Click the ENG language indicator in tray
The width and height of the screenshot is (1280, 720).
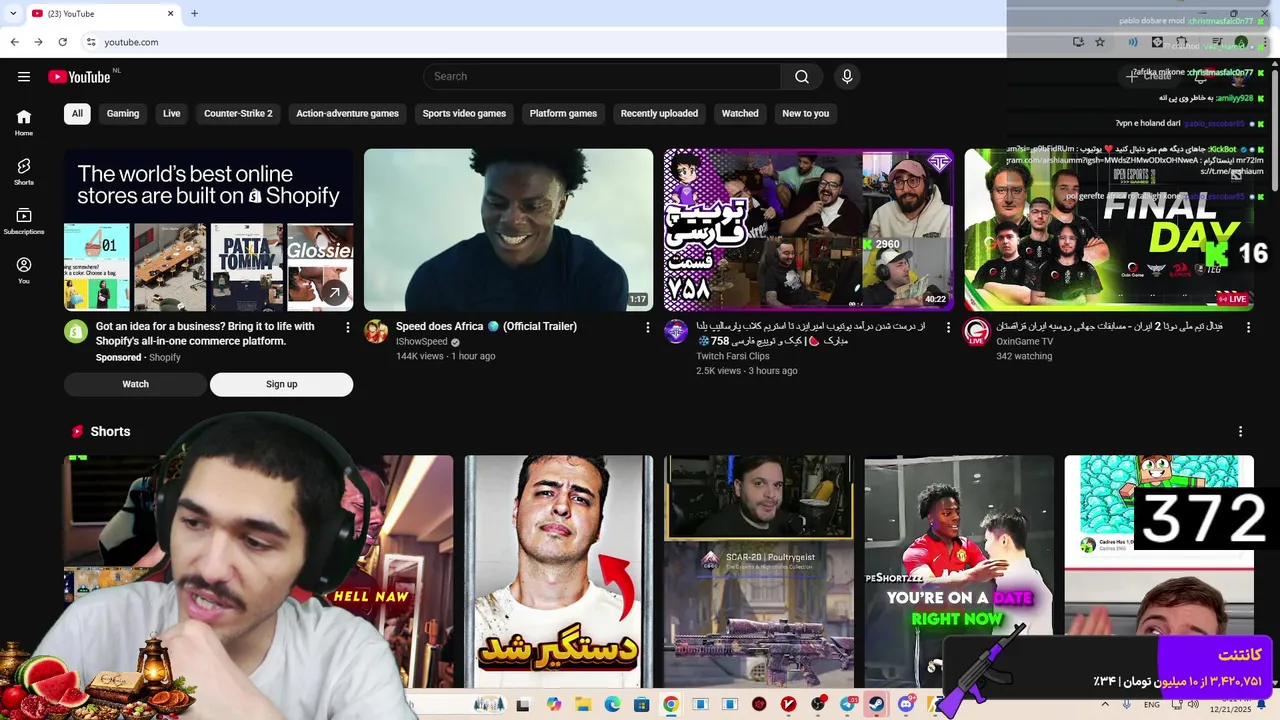[1152, 704]
